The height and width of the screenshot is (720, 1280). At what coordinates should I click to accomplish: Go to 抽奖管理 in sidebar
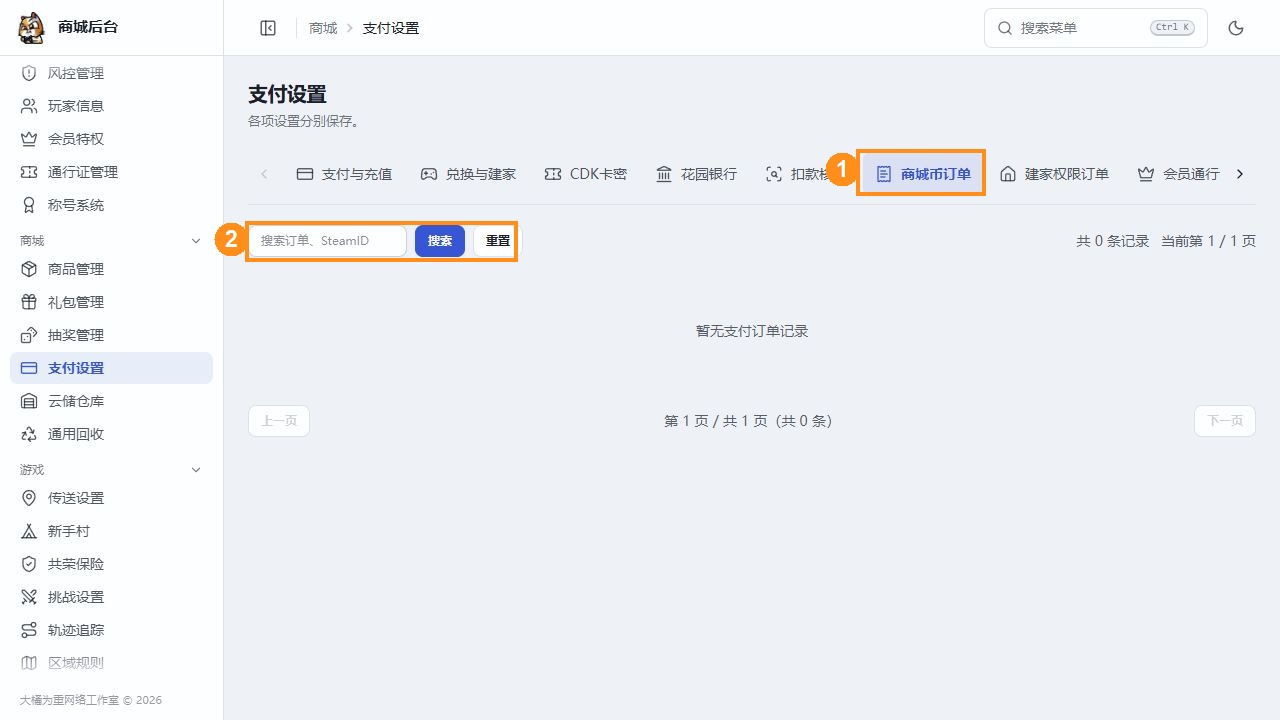(x=111, y=335)
